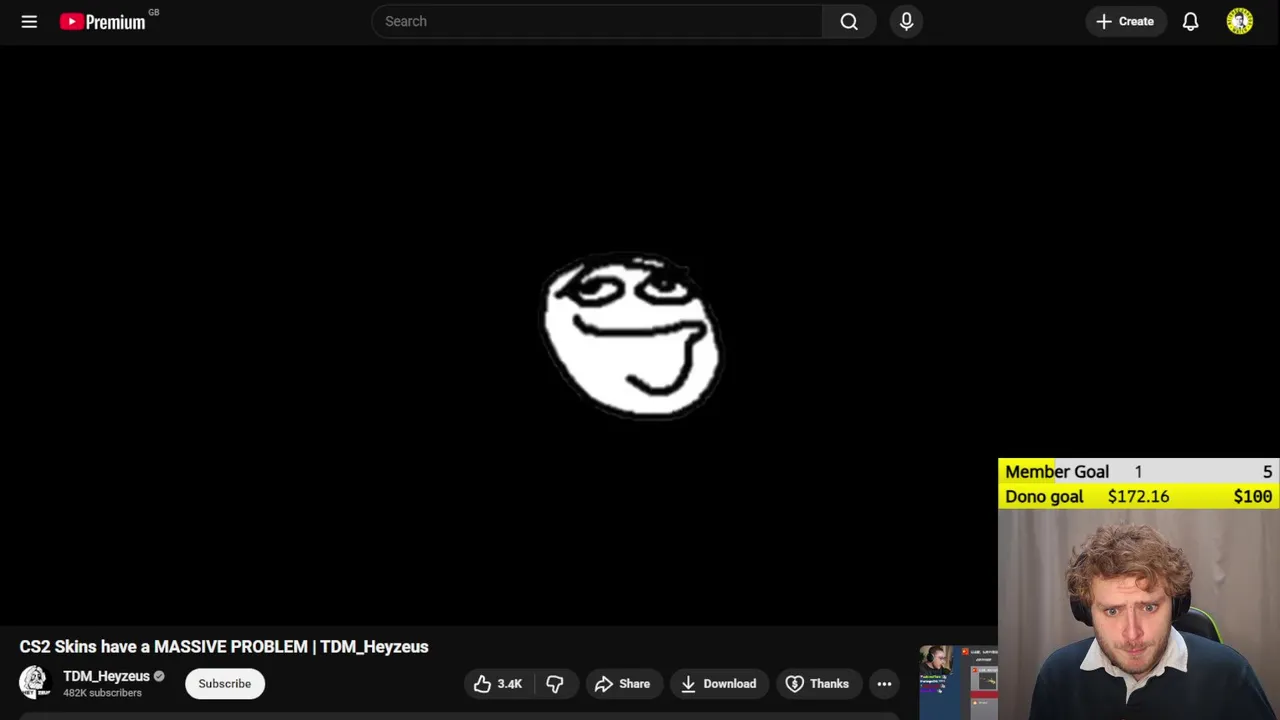The width and height of the screenshot is (1280, 720).
Task: Open the TDM_Heyzeus channel avatar
Action: 34,683
